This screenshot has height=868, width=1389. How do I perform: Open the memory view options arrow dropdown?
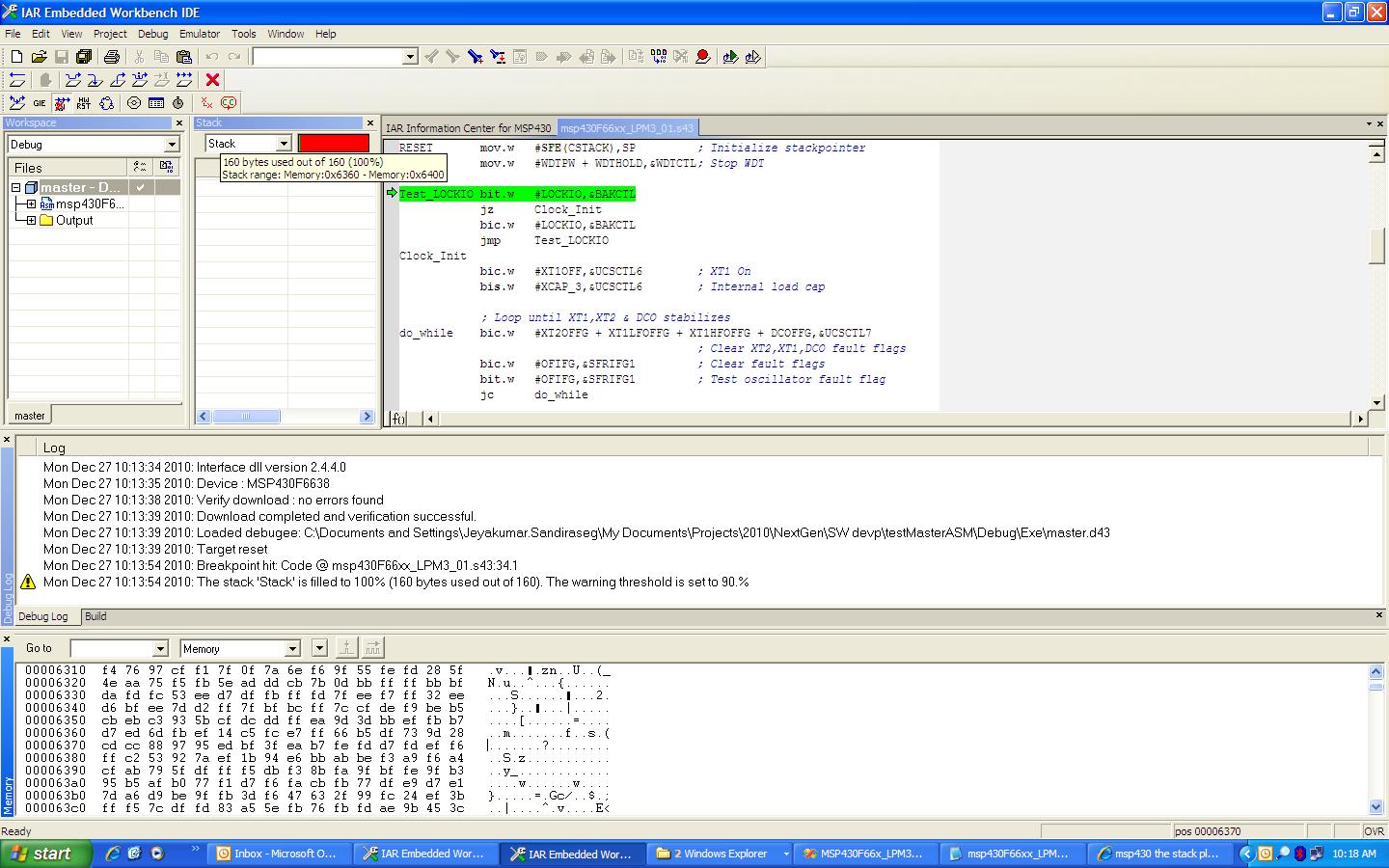point(319,648)
